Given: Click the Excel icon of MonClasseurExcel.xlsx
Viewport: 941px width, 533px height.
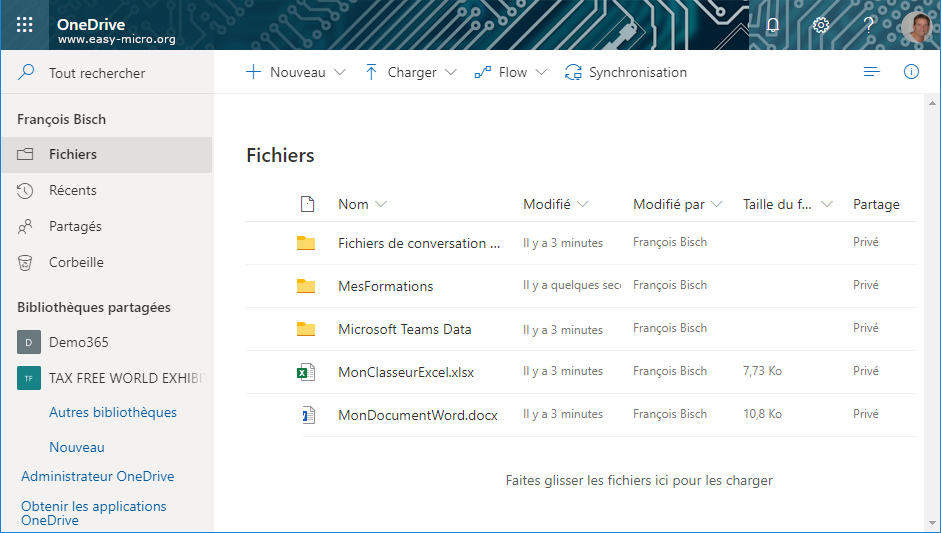Looking at the screenshot, I should [x=306, y=372].
